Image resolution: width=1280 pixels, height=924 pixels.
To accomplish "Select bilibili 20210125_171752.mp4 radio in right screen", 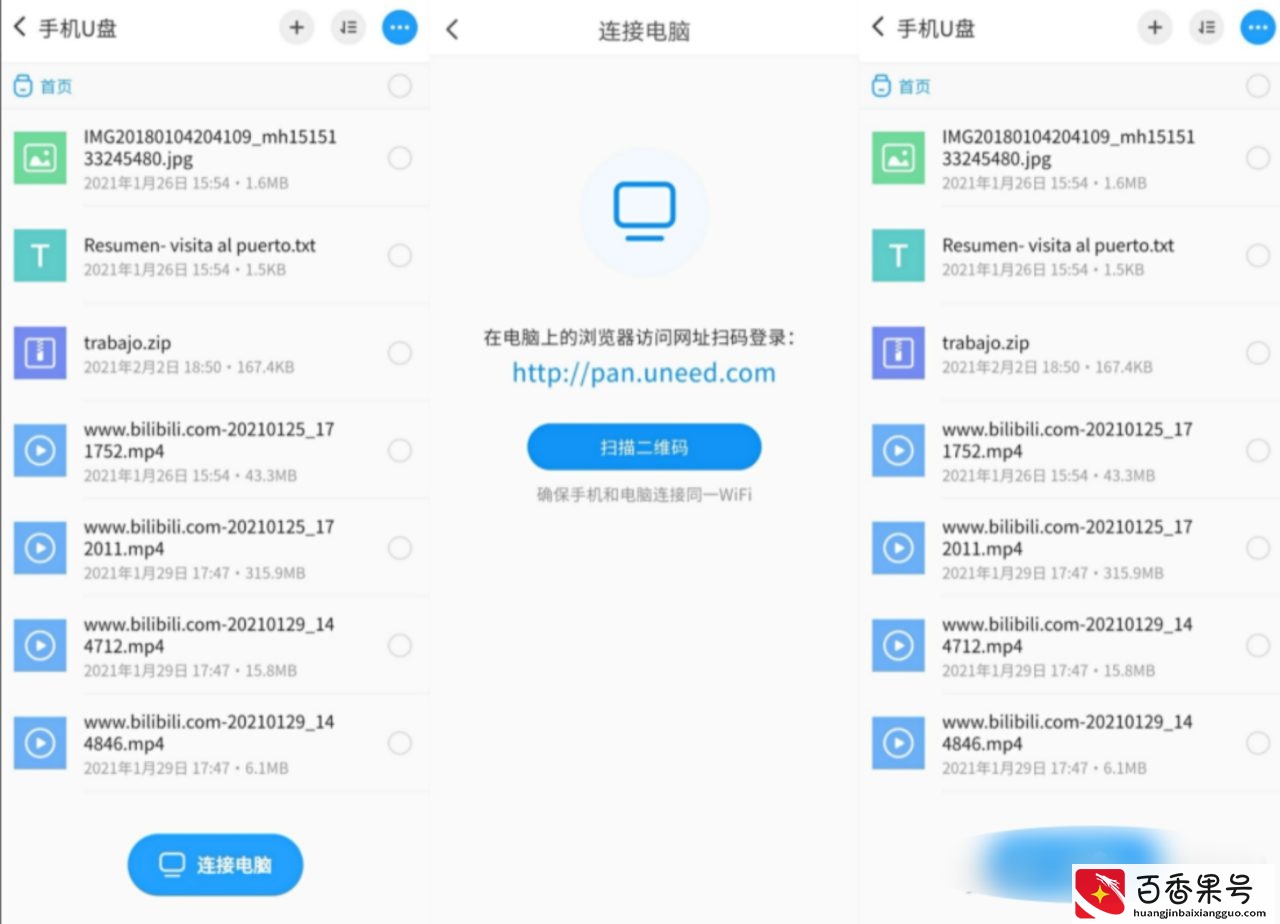I will (x=1258, y=451).
